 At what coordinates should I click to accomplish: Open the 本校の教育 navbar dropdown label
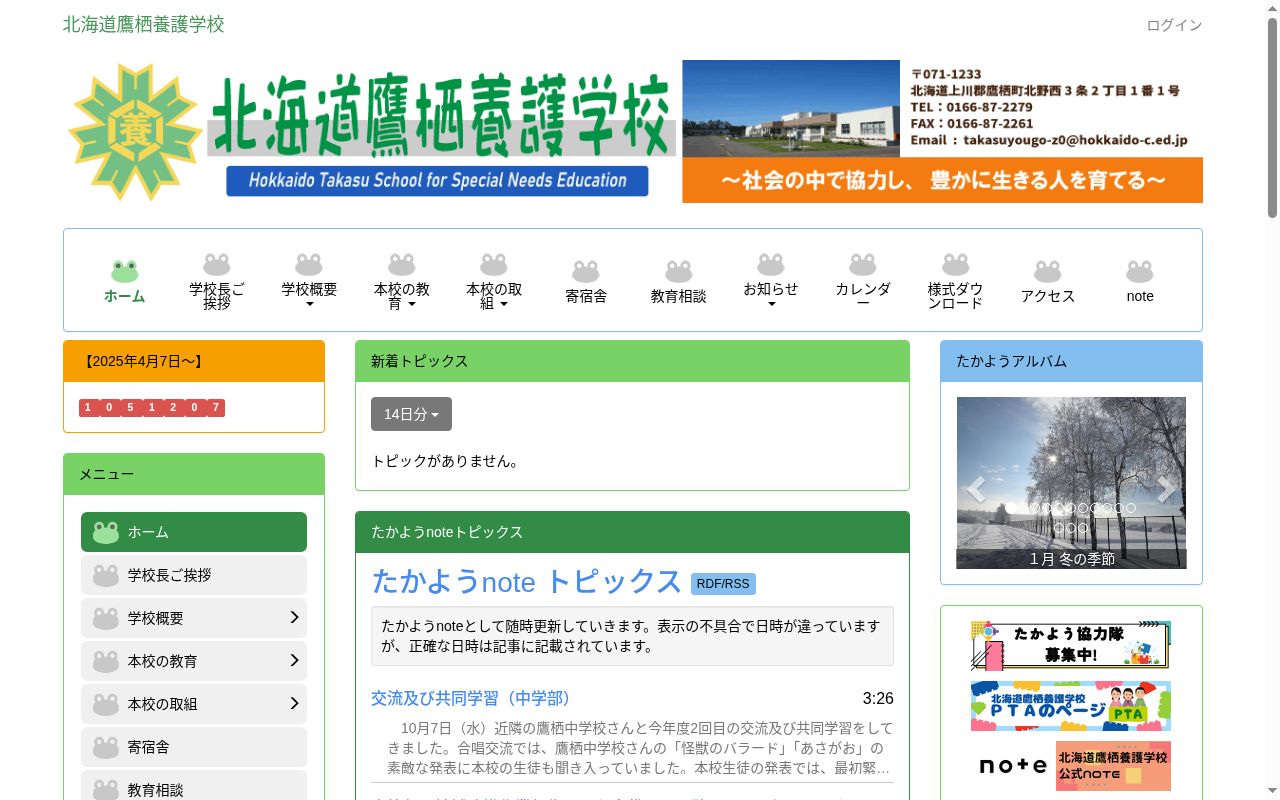pyautogui.click(x=402, y=296)
